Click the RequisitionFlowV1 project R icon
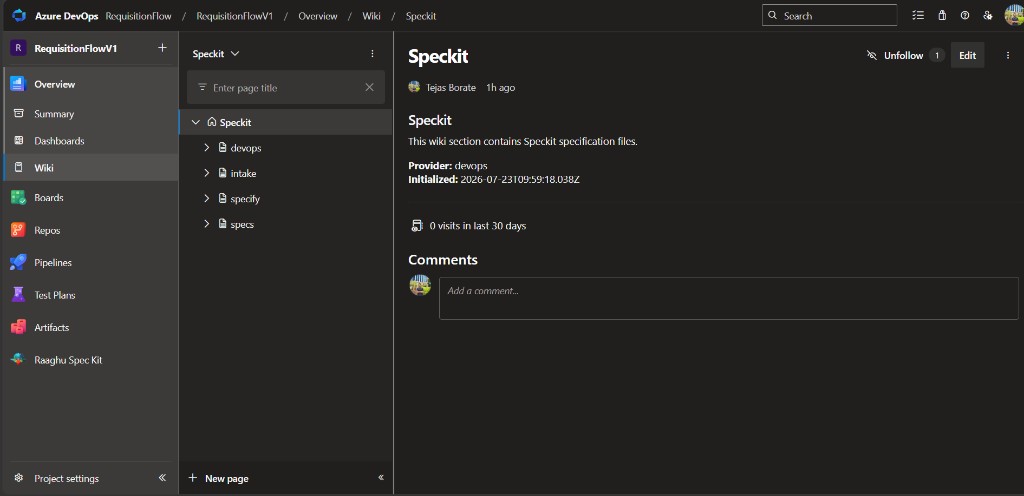Viewport: 1024px width, 496px height. [18, 48]
